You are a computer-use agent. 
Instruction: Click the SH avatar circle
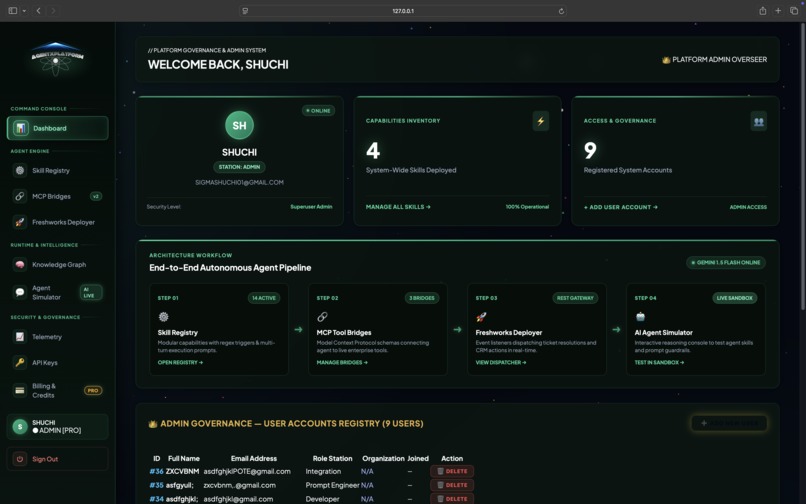(239, 125)
